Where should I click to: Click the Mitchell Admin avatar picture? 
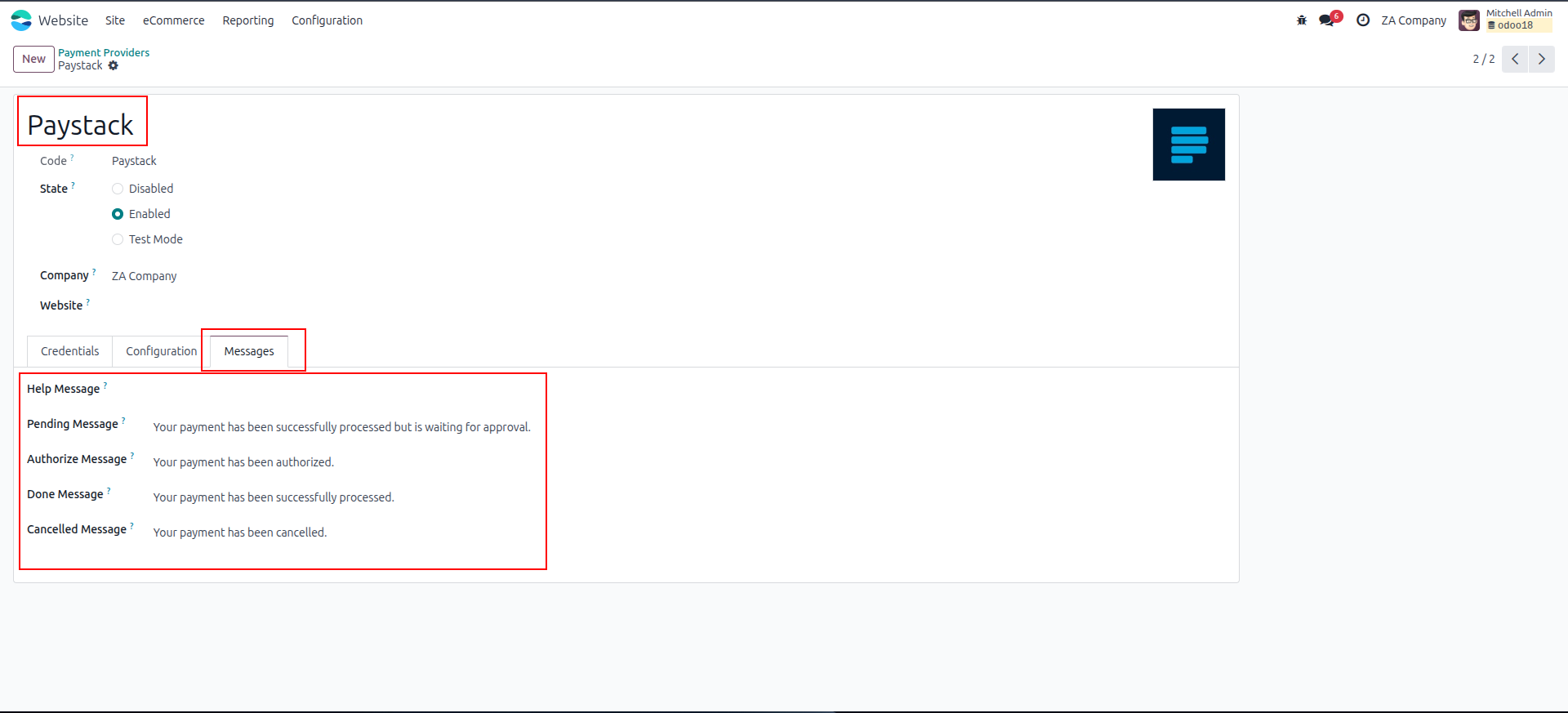(x=1469, y=20)
